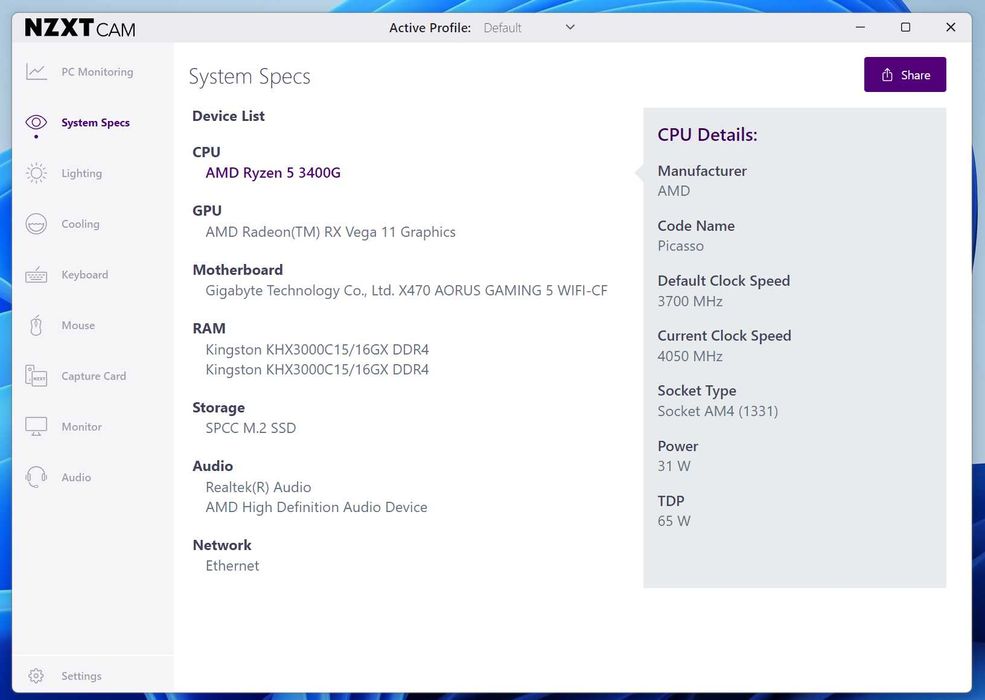The height and width of the screenshot is (700, 985).
Task: Select second Kingston KHX3000C15/16GX RAM entry
Action: [x=317, y=369]
